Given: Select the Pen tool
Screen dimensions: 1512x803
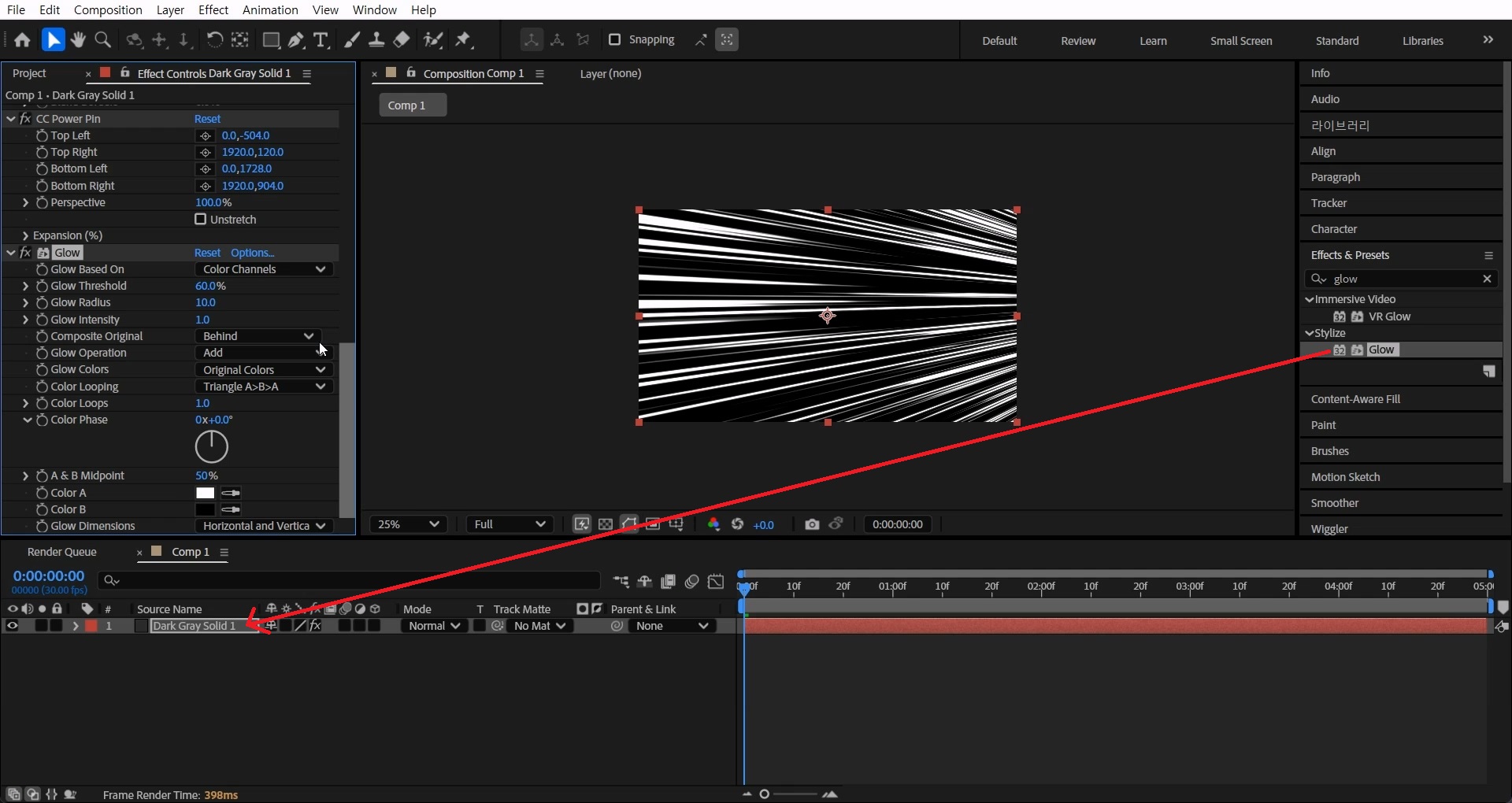Looking at the screenshot, I should pyautogui.click(x=296, y=39).
